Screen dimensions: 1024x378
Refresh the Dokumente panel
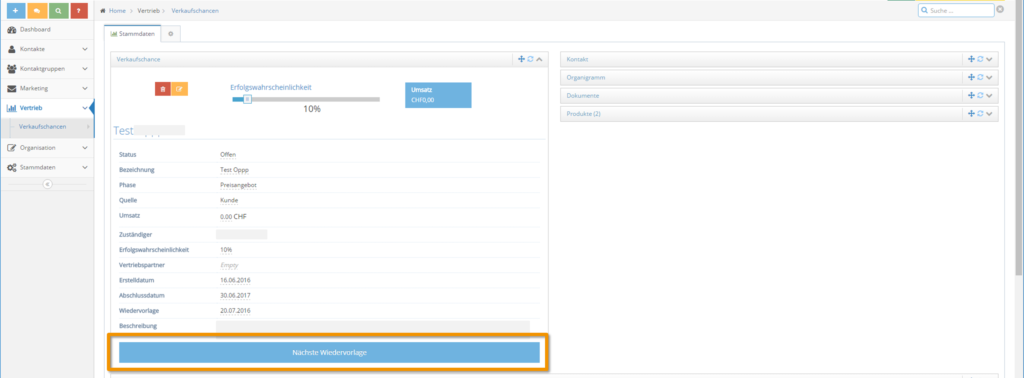tap(980, 95)
